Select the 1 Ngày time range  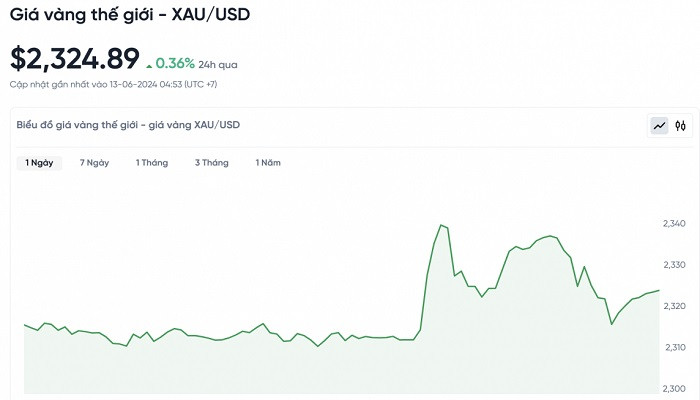(39, 162)
